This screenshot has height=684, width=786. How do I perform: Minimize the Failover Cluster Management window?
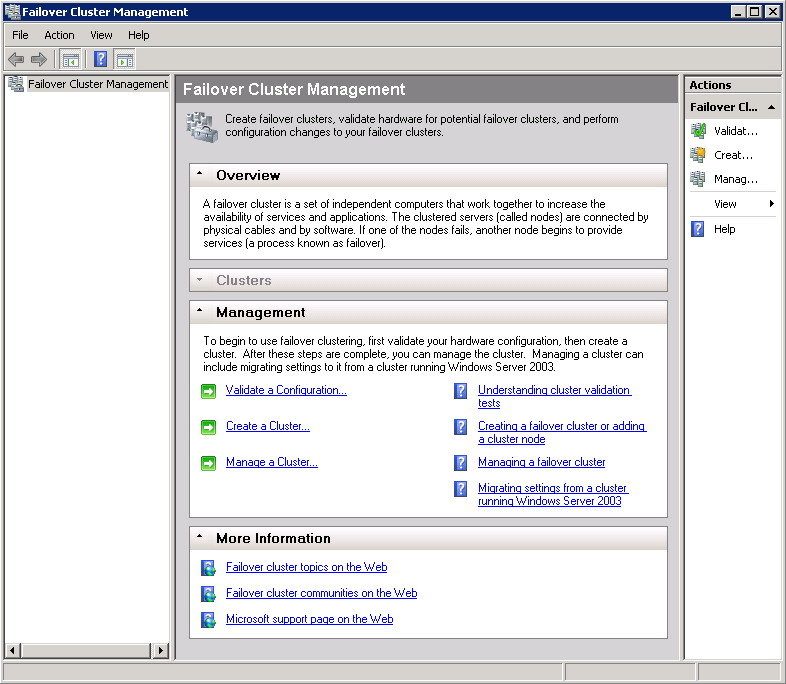(738, 12)
